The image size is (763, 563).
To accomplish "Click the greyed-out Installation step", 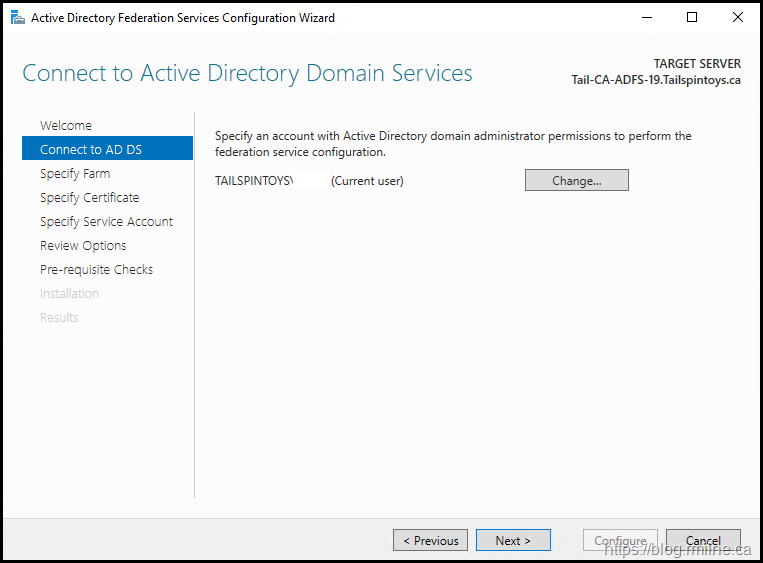I will click(69, 293).
